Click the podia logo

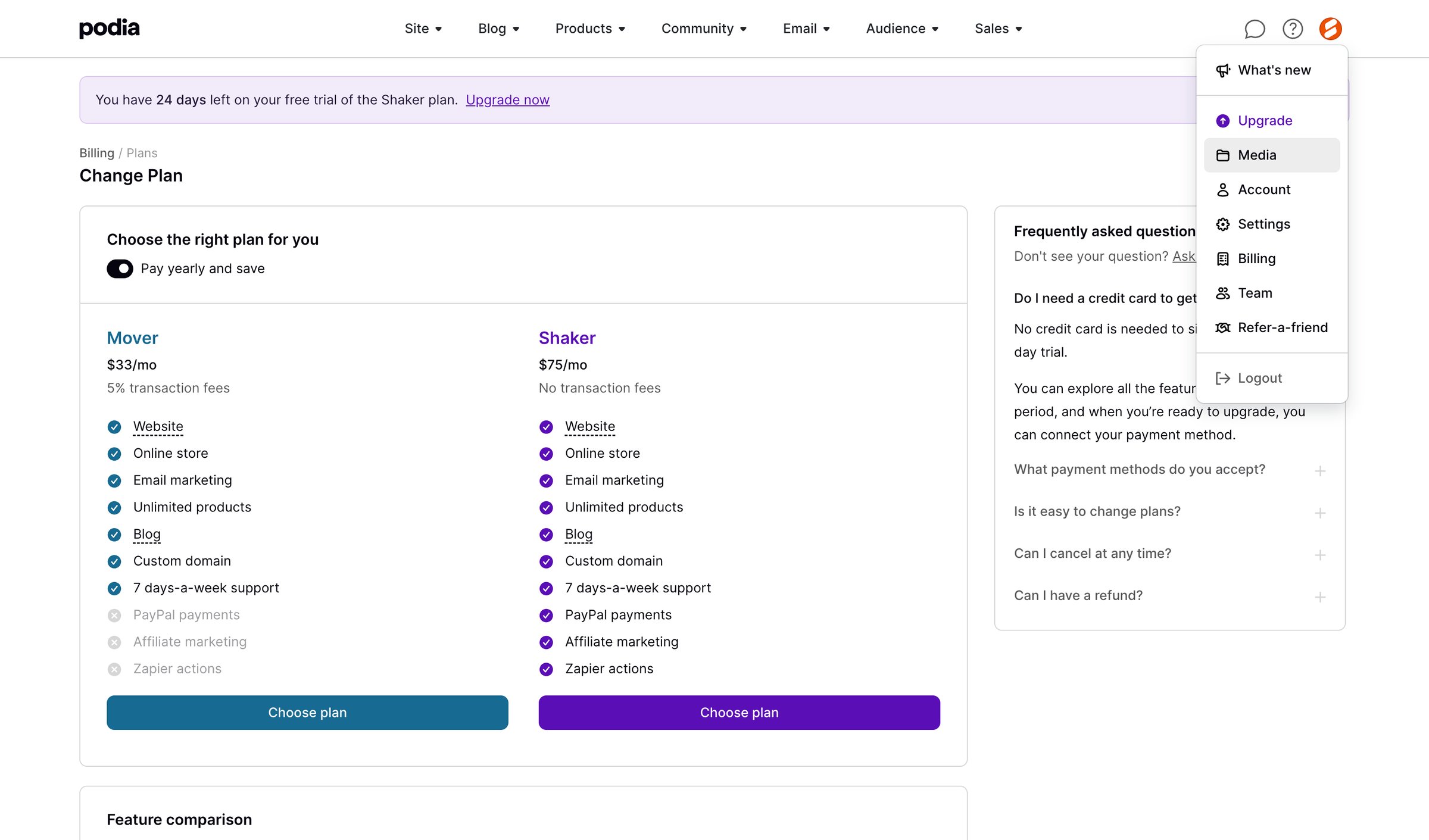coord(110,28)
